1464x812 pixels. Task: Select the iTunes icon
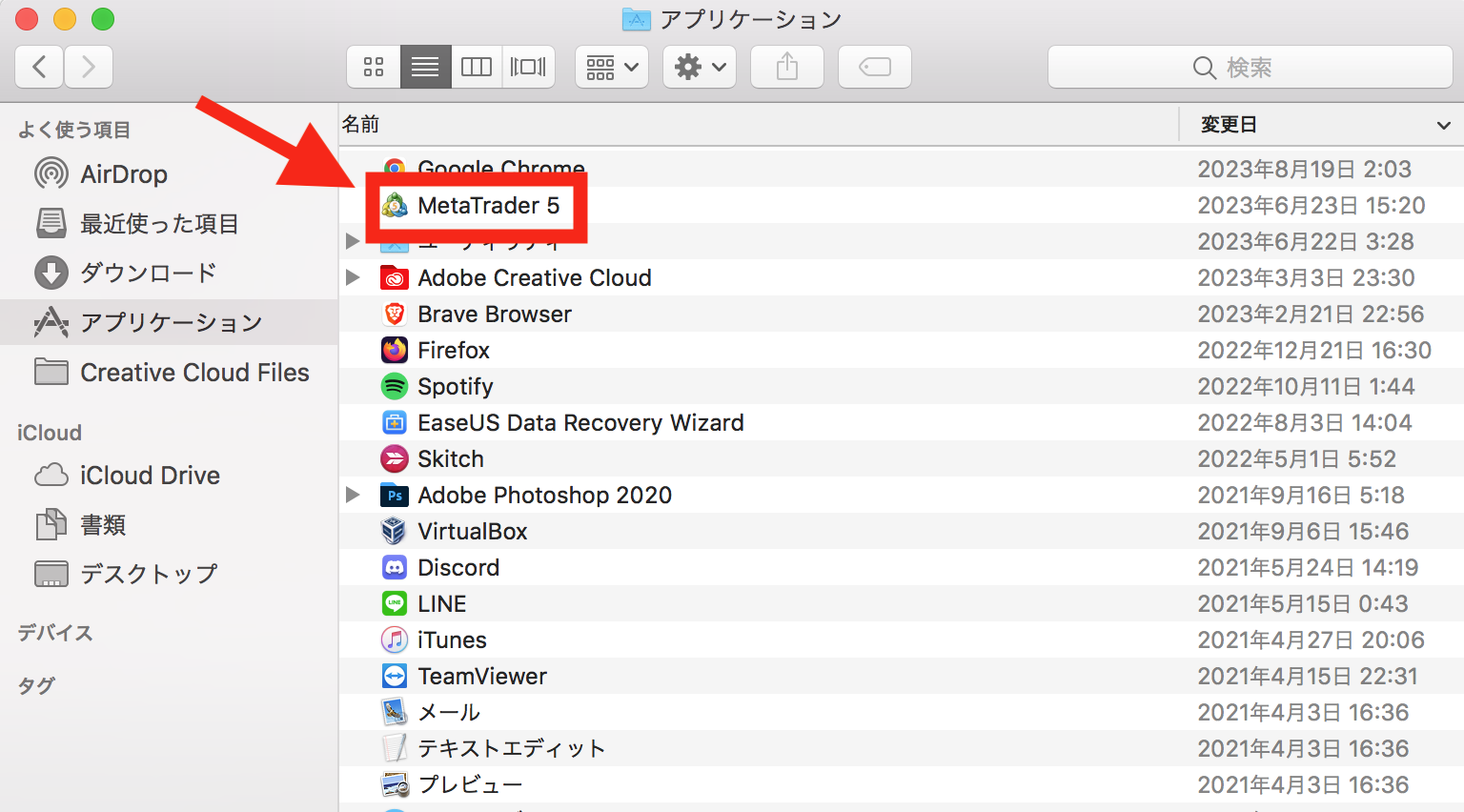pos(395,639)
